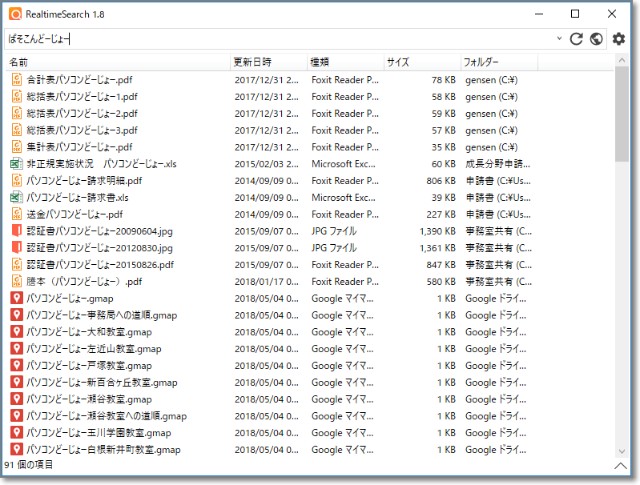The image size is (640, 485).
Task: Click the refresh search icon
Action: (576, 39)
